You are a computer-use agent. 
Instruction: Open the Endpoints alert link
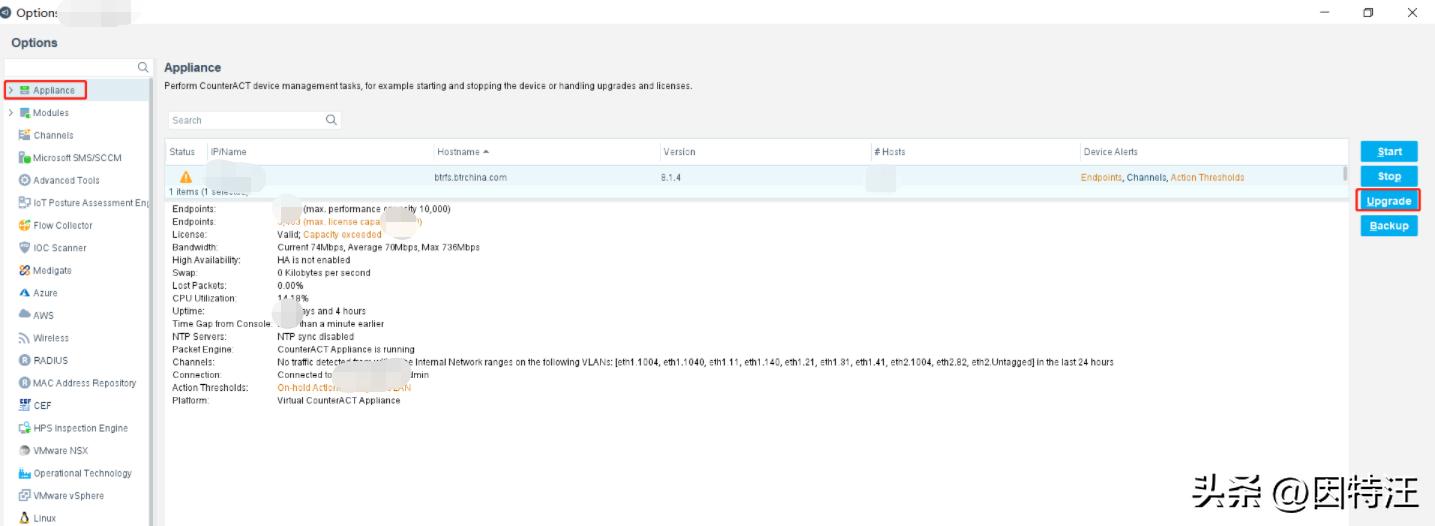tap(1101, 177)
